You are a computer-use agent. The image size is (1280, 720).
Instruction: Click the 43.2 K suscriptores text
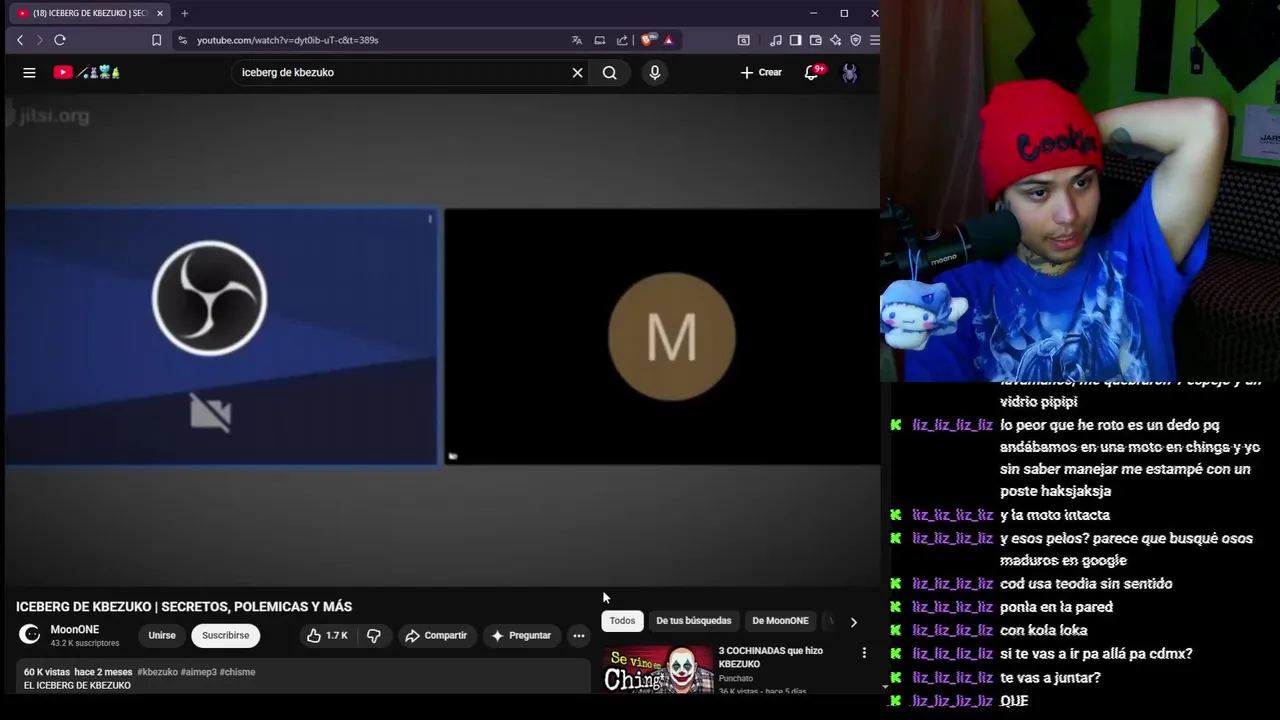(85, 643)
